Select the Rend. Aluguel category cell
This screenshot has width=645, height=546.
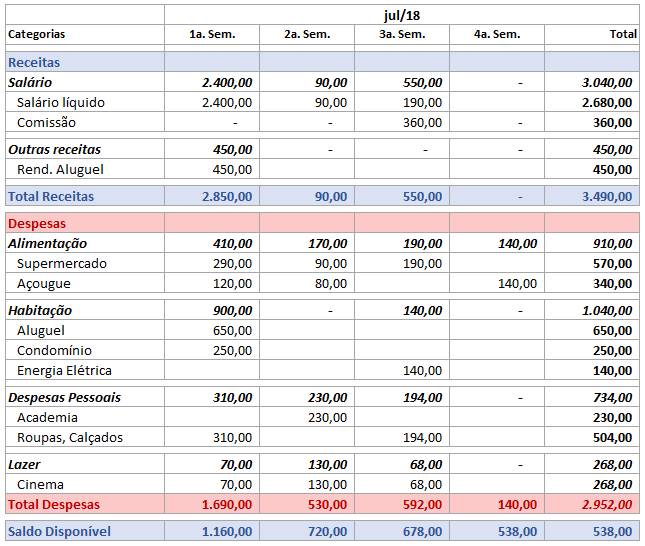click(x=61, y=169)
